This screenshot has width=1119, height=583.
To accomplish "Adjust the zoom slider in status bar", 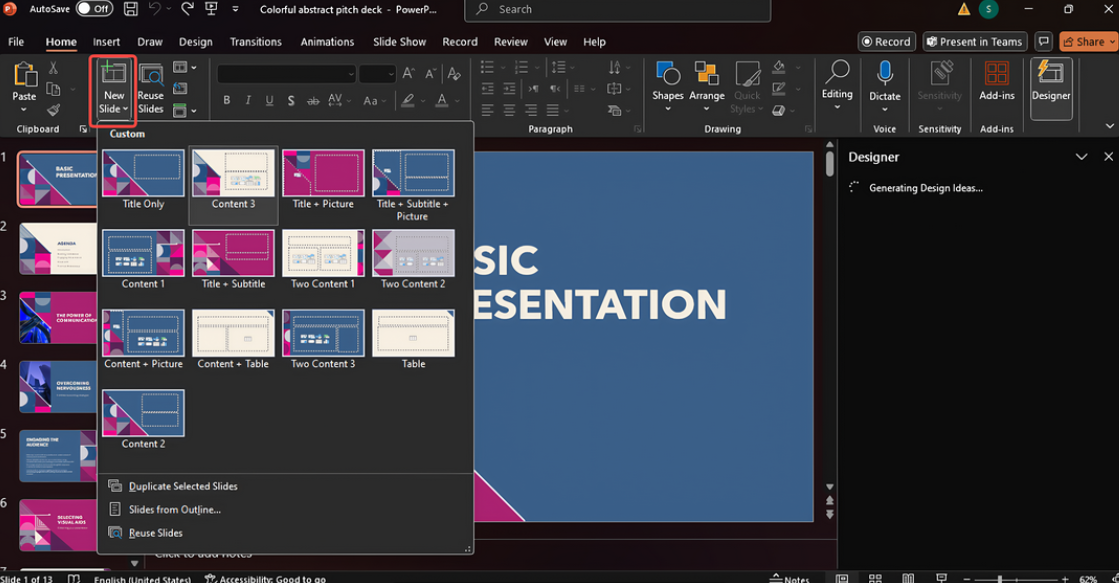I will coord(1000,579).
